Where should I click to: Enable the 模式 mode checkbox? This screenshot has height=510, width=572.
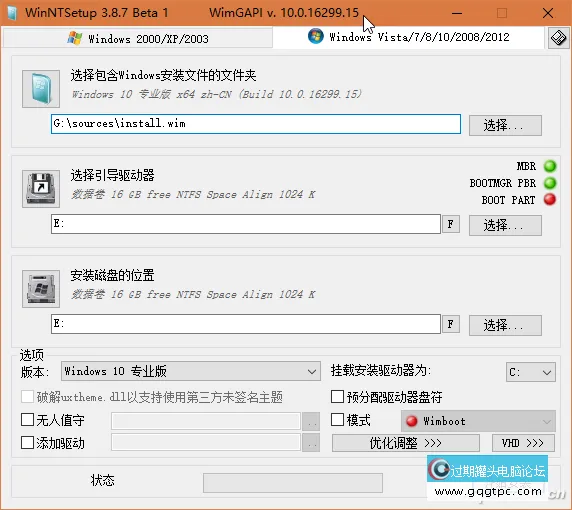click(337, 420)
